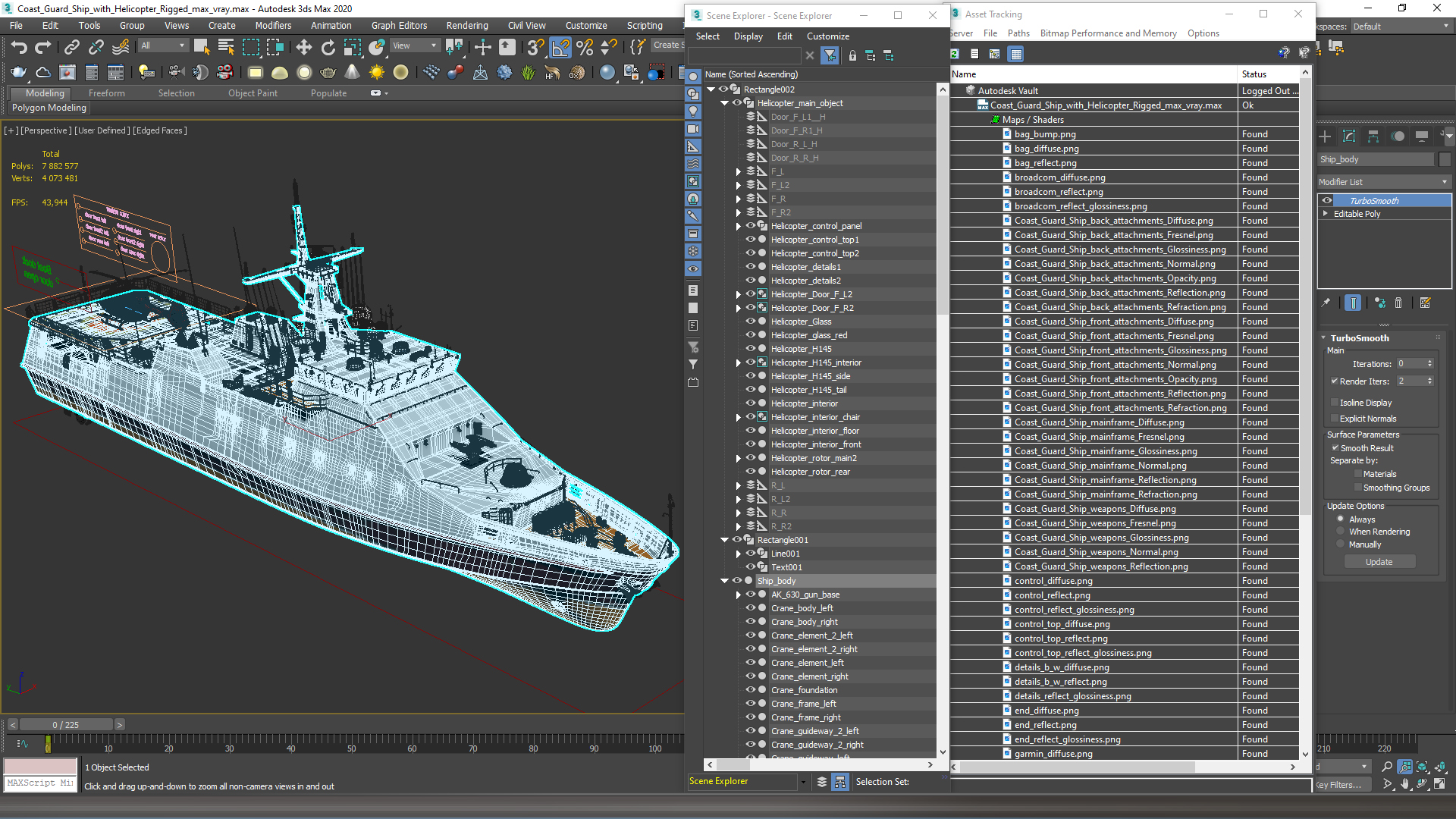Expand the AK_630_gun_base tree node

point(739,595)
